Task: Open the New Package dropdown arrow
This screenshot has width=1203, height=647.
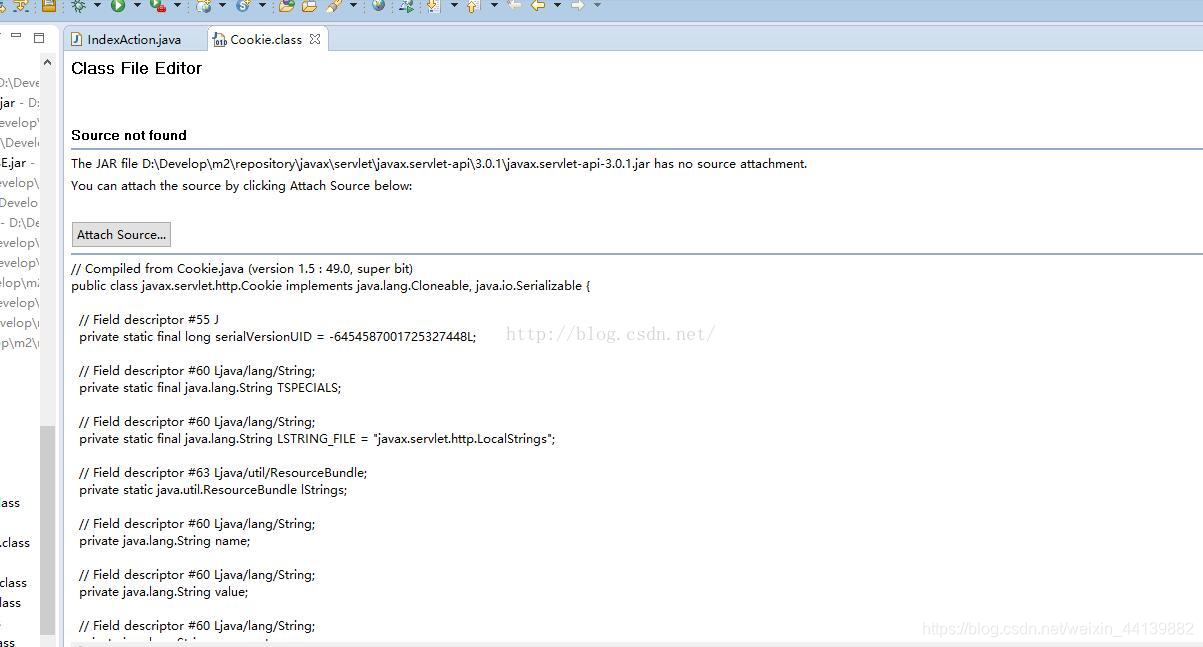Action: click(222, 5)
